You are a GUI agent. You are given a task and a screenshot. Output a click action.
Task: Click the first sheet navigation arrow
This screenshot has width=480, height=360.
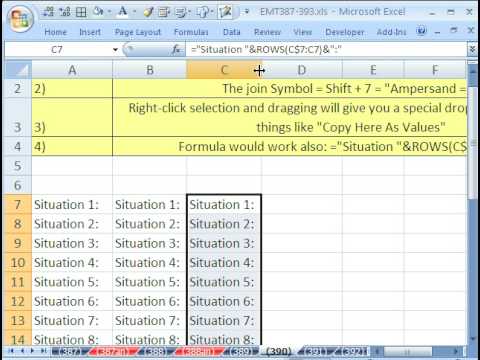pos(12,351)
